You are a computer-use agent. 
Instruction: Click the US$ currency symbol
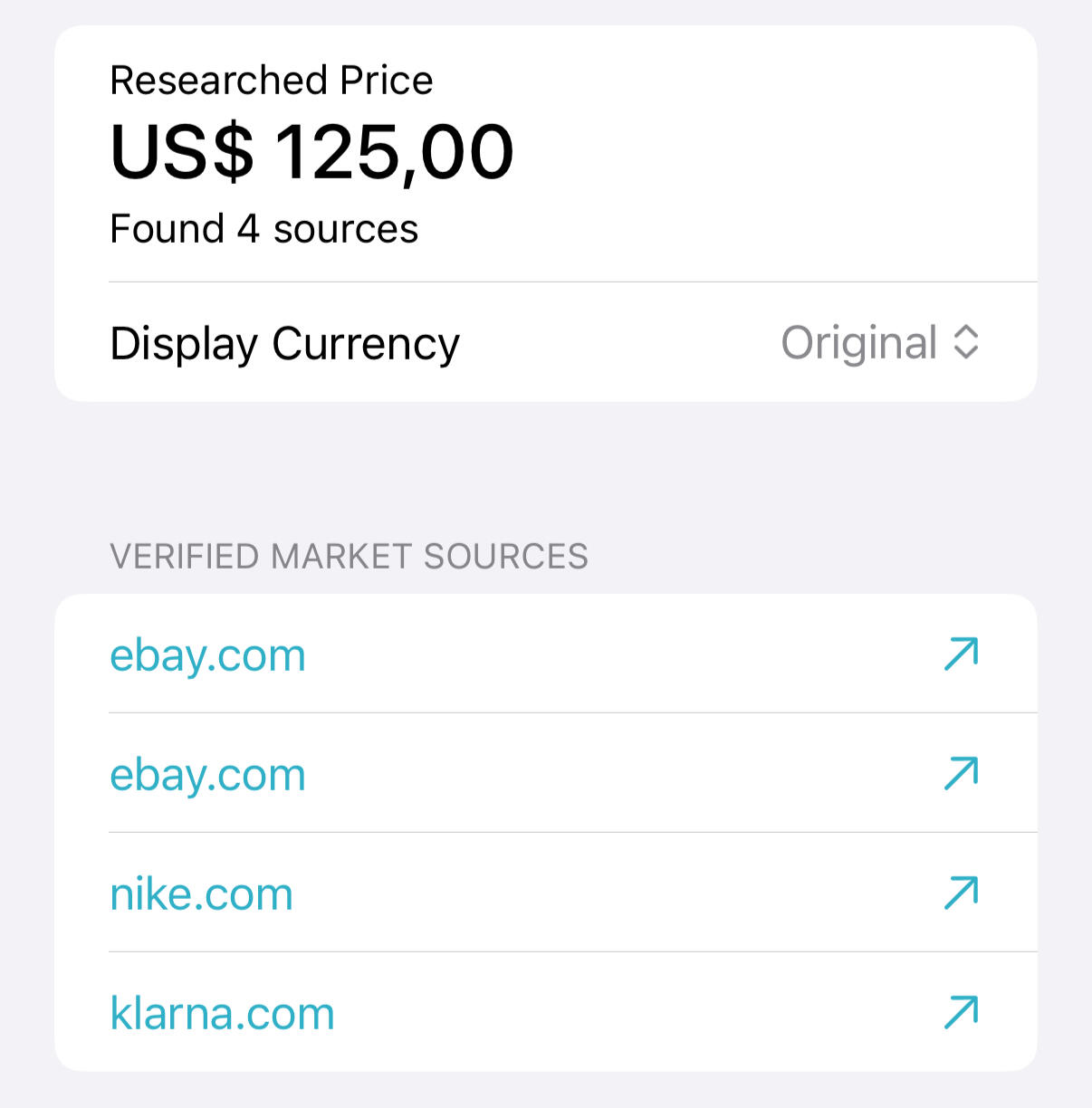click(181, 151)
